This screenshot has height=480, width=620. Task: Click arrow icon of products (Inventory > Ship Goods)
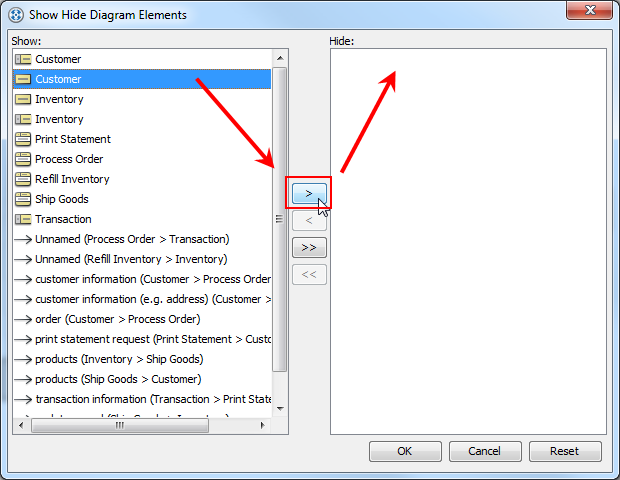pyautogui.click(x=23, y=359)
